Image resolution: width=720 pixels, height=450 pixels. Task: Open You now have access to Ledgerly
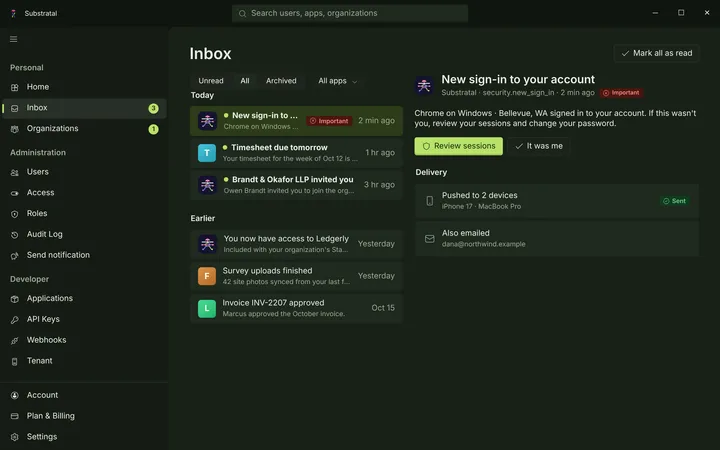click(x=296, y=244)
